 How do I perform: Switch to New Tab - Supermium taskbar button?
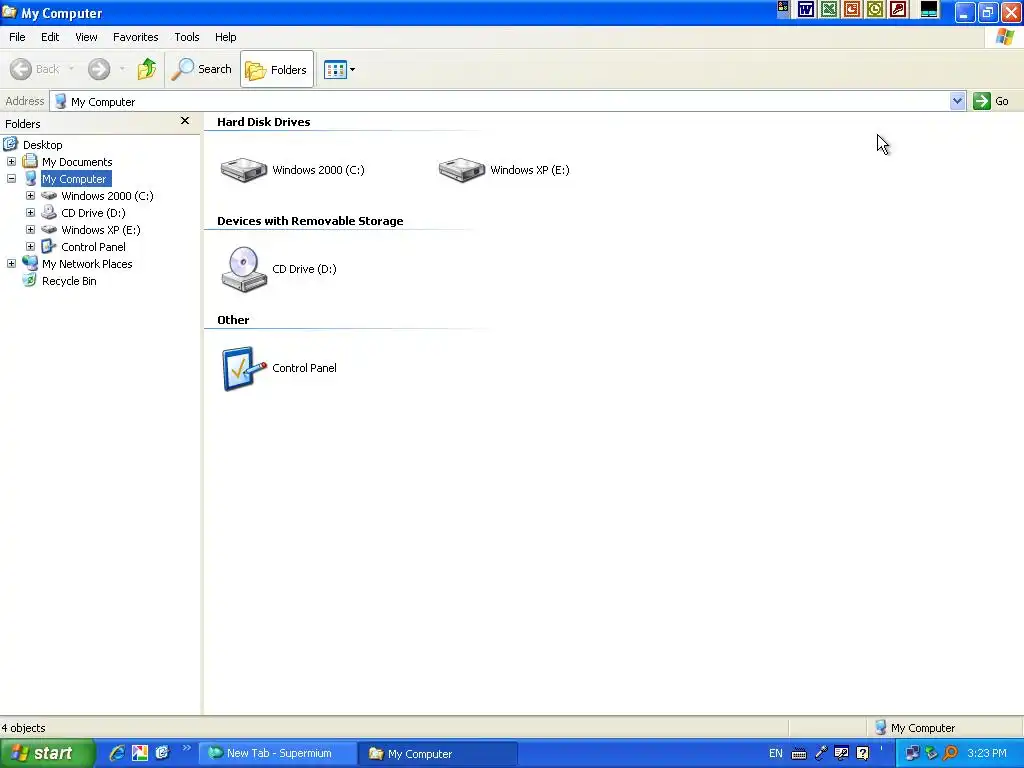tap(278, 754)
